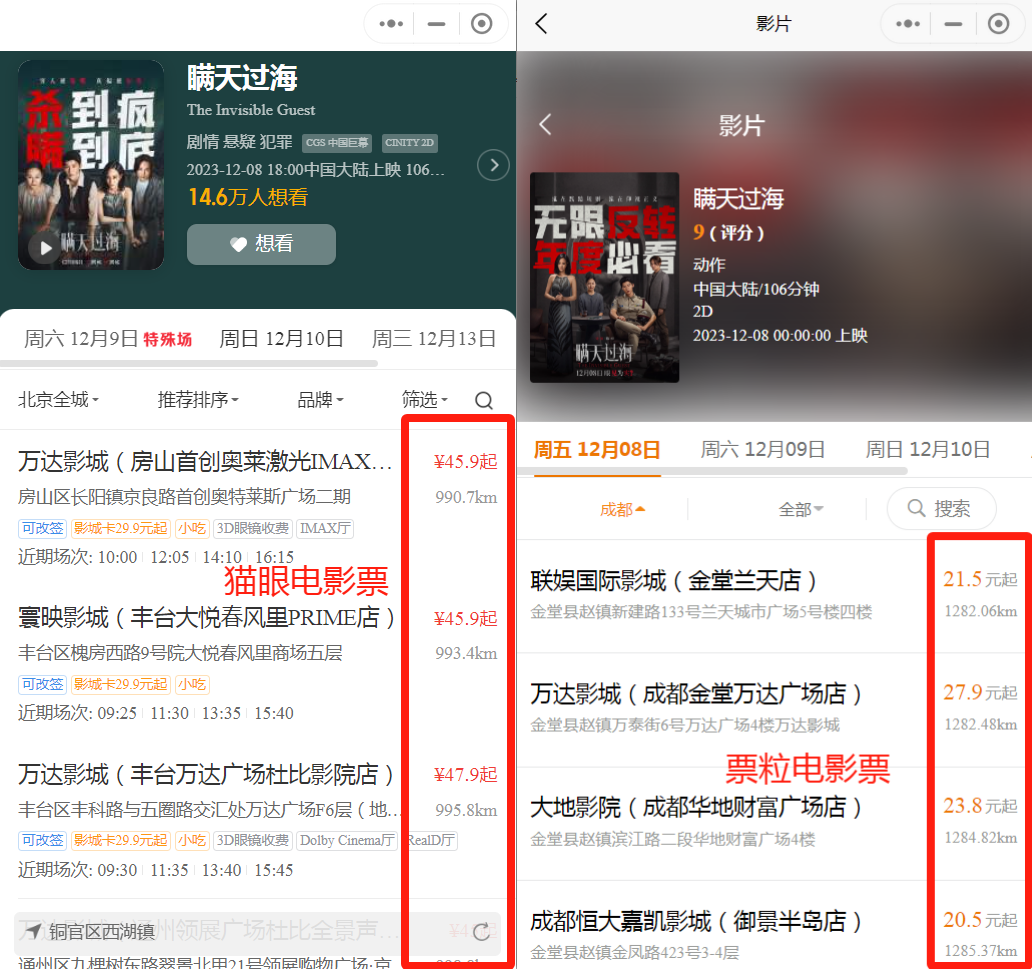Click the location arrow icon near 铜官区西湖镇

tap(34, 932)
